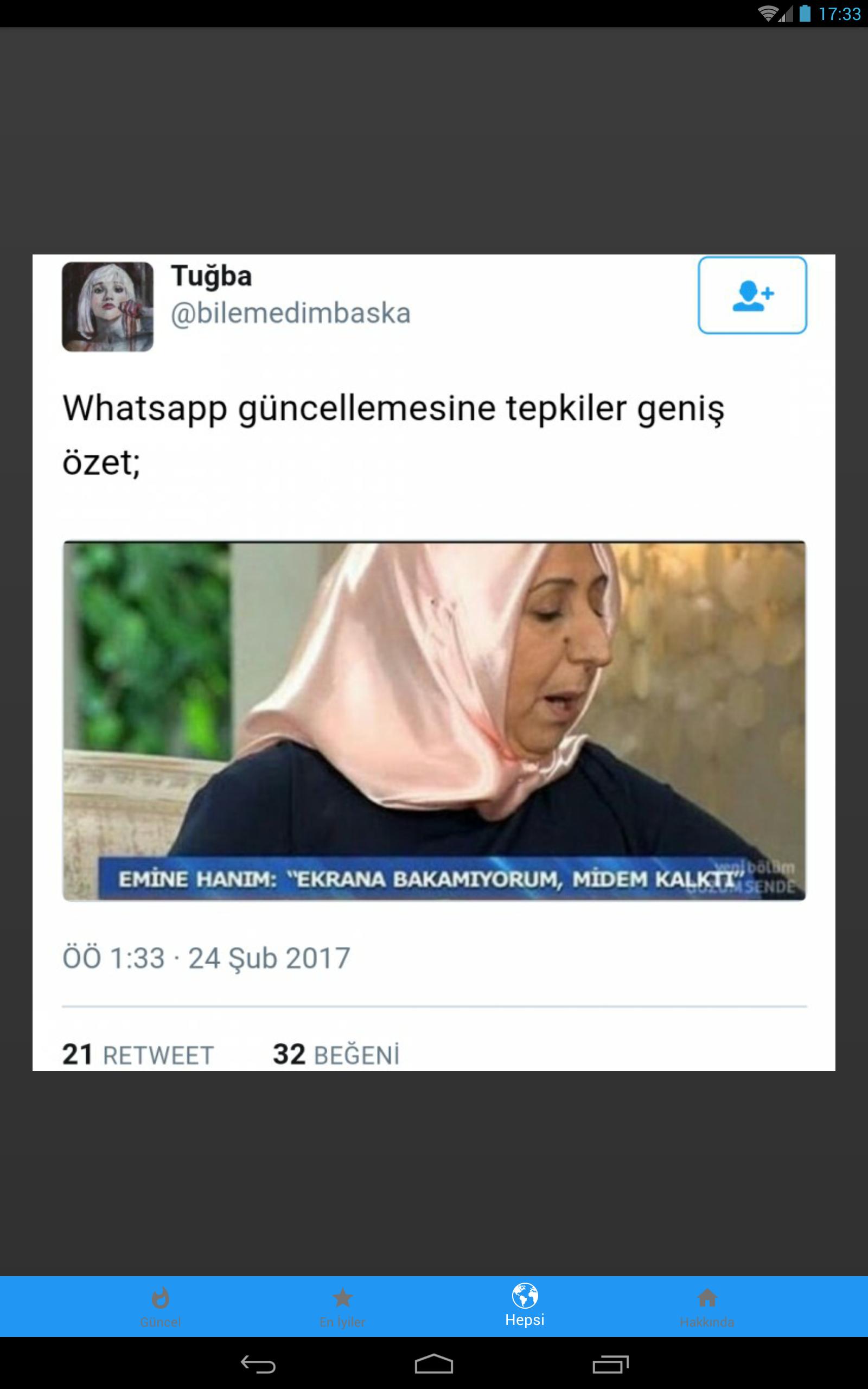The width and height of the screenshot is (868, 1389).
Task: Tap the Android back arrow icon
Action: click(258, 1365)
